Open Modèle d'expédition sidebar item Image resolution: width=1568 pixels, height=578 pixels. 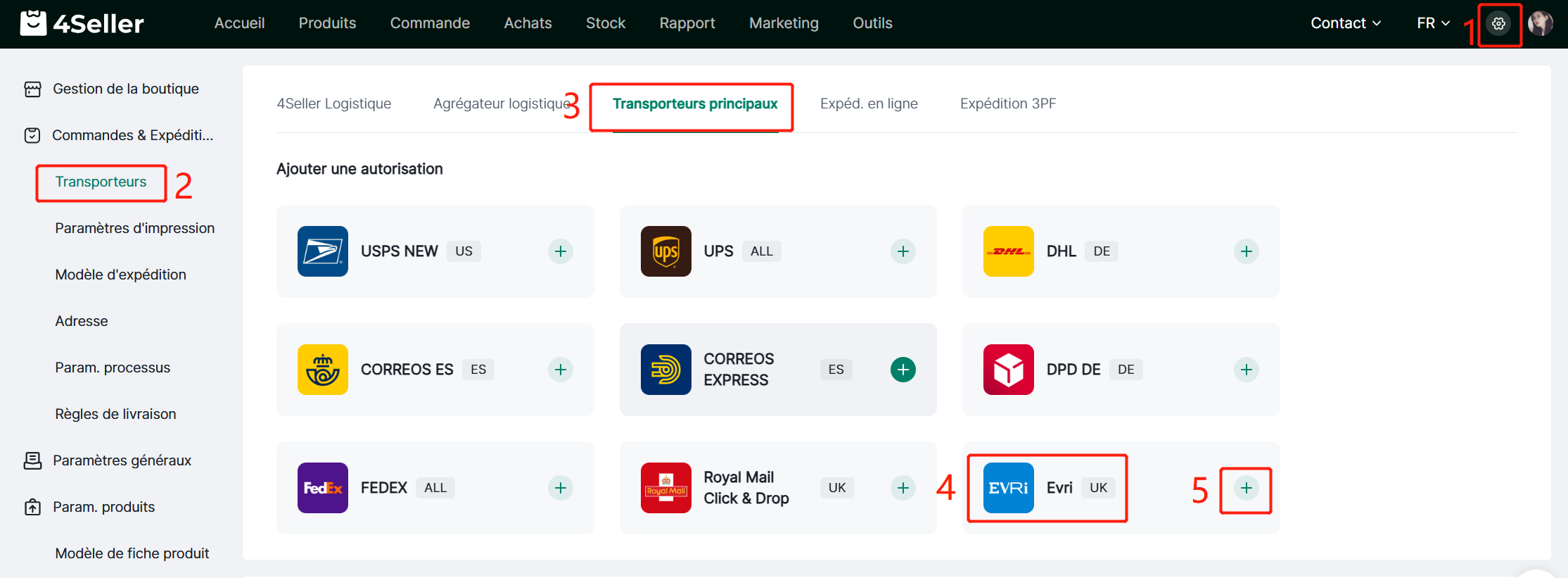pyautogui.click(x=121, y=275)
